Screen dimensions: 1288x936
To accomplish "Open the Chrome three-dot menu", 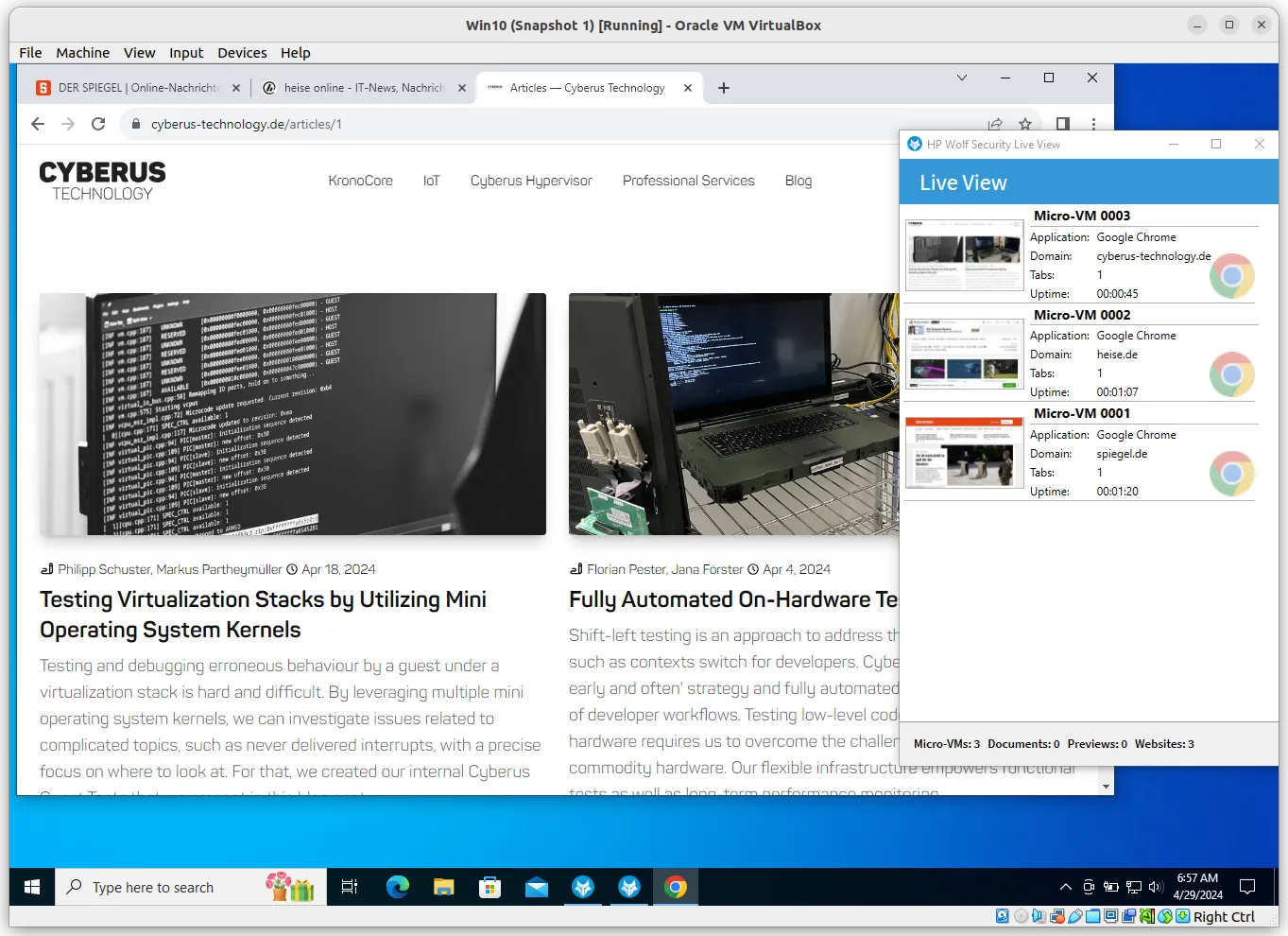I will point(1093,124).
